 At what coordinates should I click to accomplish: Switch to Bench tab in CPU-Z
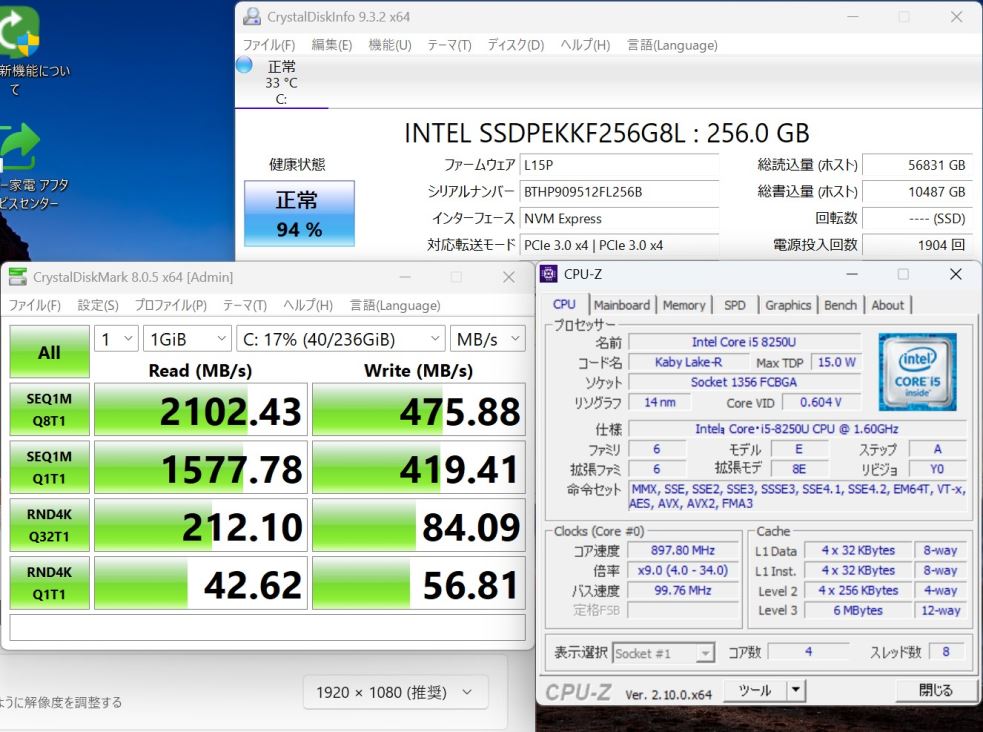click(840, 305)
